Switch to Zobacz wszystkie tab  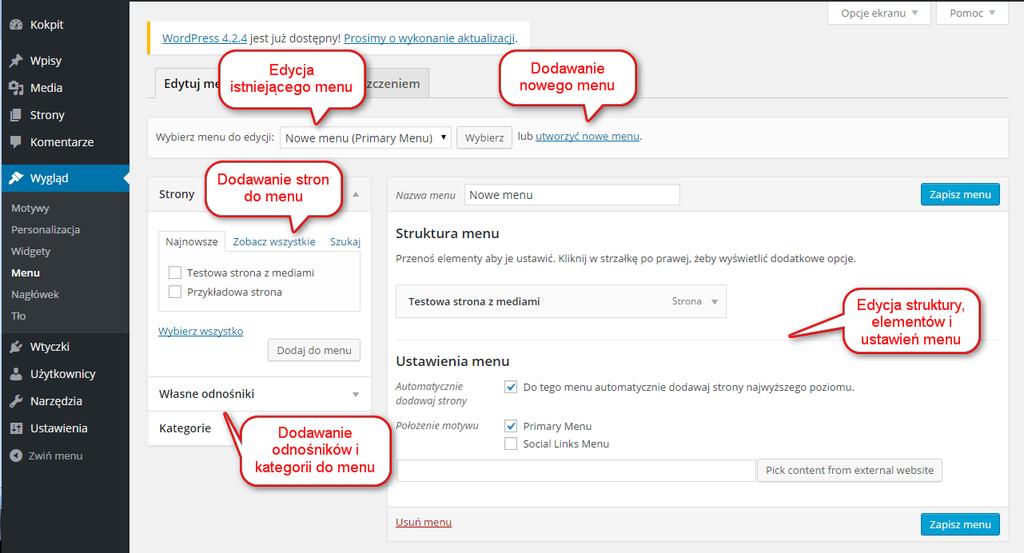274,242
